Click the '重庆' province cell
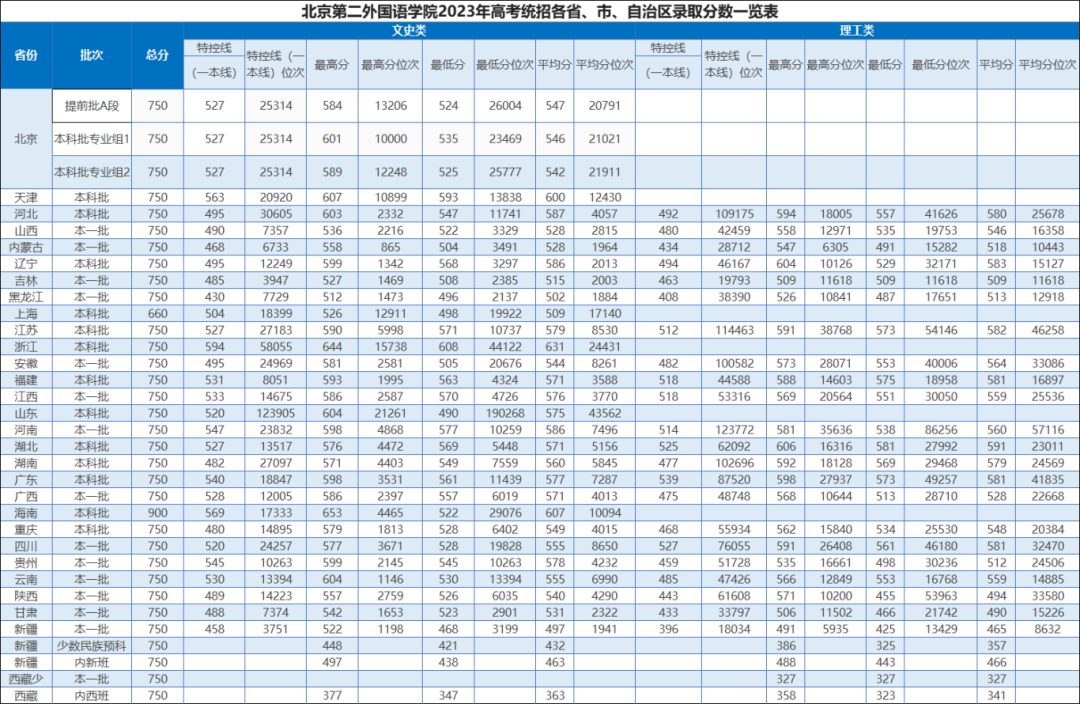 26,530
